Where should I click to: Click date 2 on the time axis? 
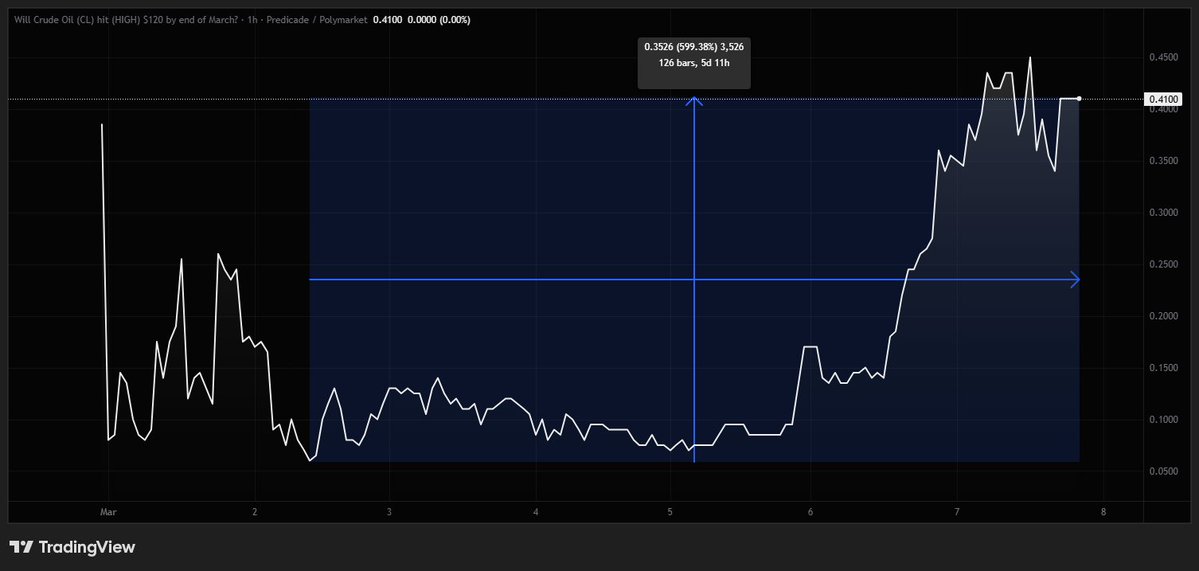point(255,512)
